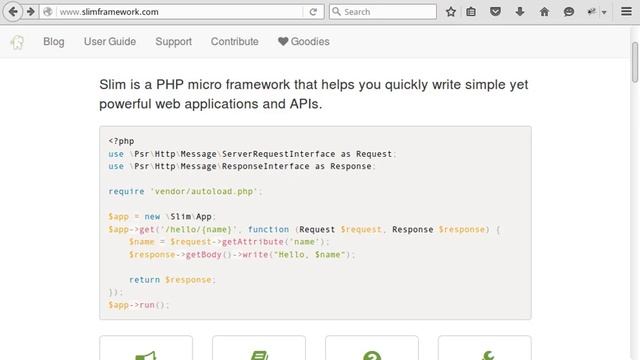Screen dimensions: 640x360
Task: Click the wrench card icon
Action: 487,355
